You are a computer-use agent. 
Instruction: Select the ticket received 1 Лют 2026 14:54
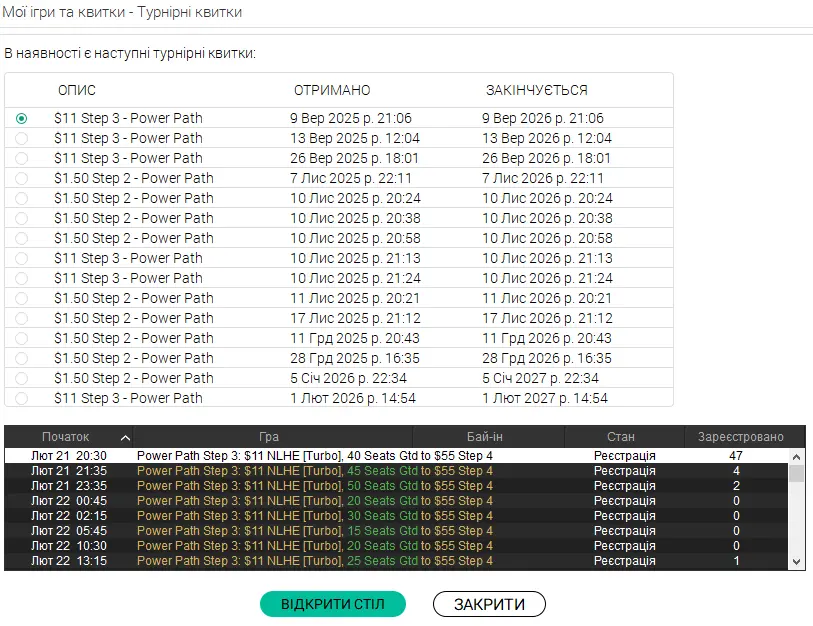click(x=22, y=398)
